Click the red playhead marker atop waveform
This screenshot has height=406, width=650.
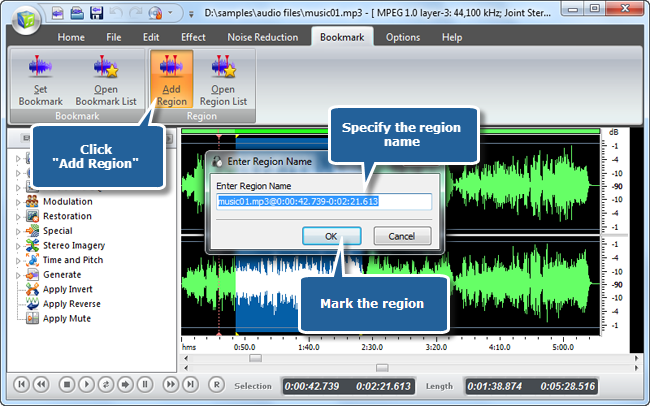point(219,136)
